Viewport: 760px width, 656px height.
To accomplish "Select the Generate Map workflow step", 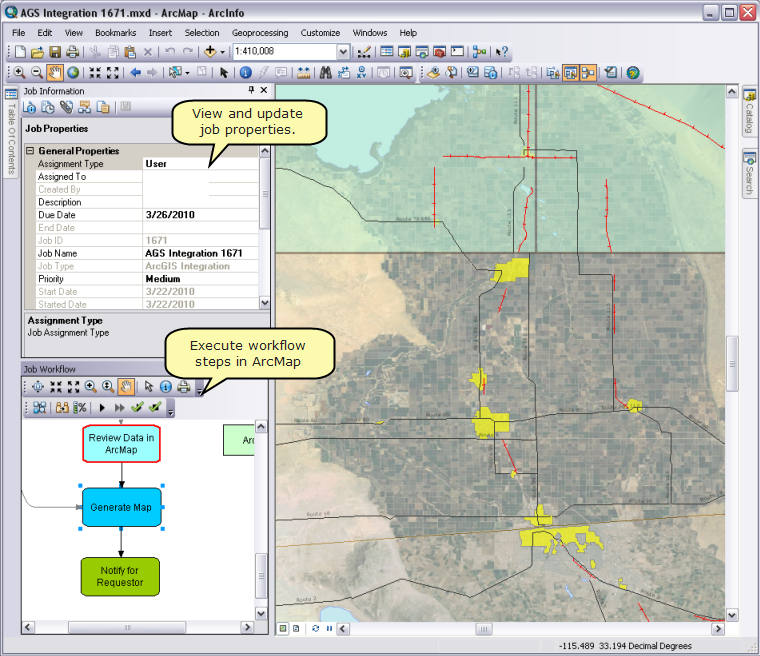I will [x=121, y=507].
